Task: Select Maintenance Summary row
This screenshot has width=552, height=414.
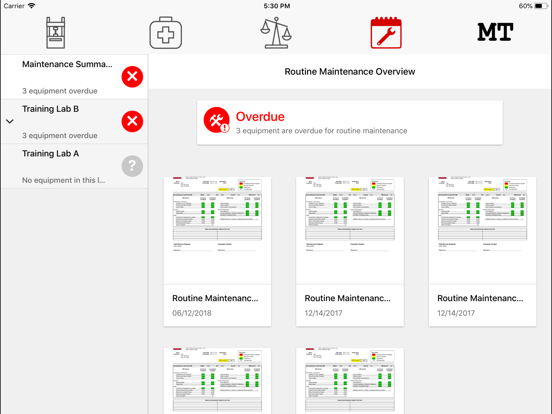Action: click(74, 77)
